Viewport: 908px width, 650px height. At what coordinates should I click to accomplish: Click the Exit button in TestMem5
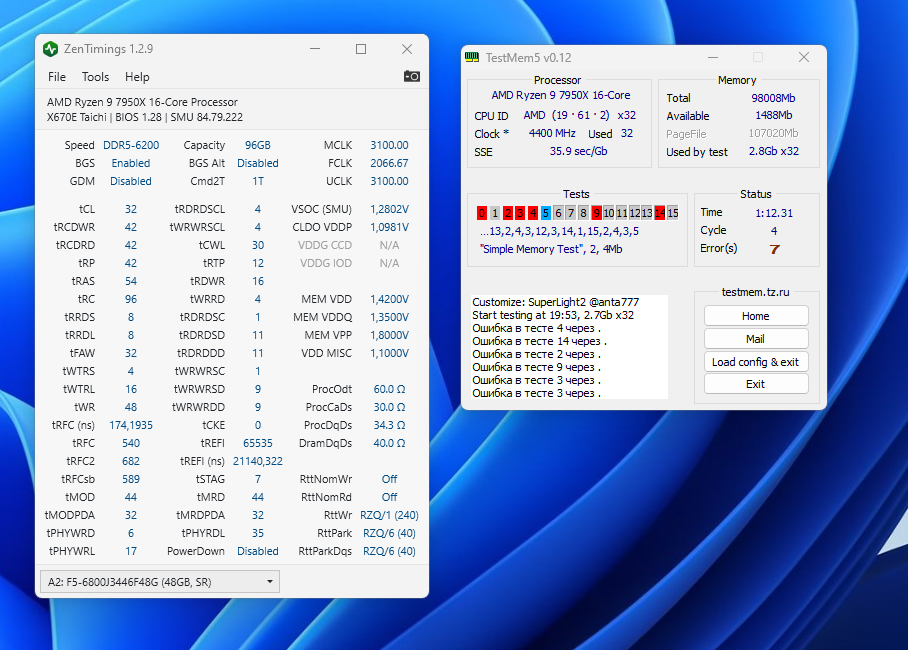click(x=756, y=384)
